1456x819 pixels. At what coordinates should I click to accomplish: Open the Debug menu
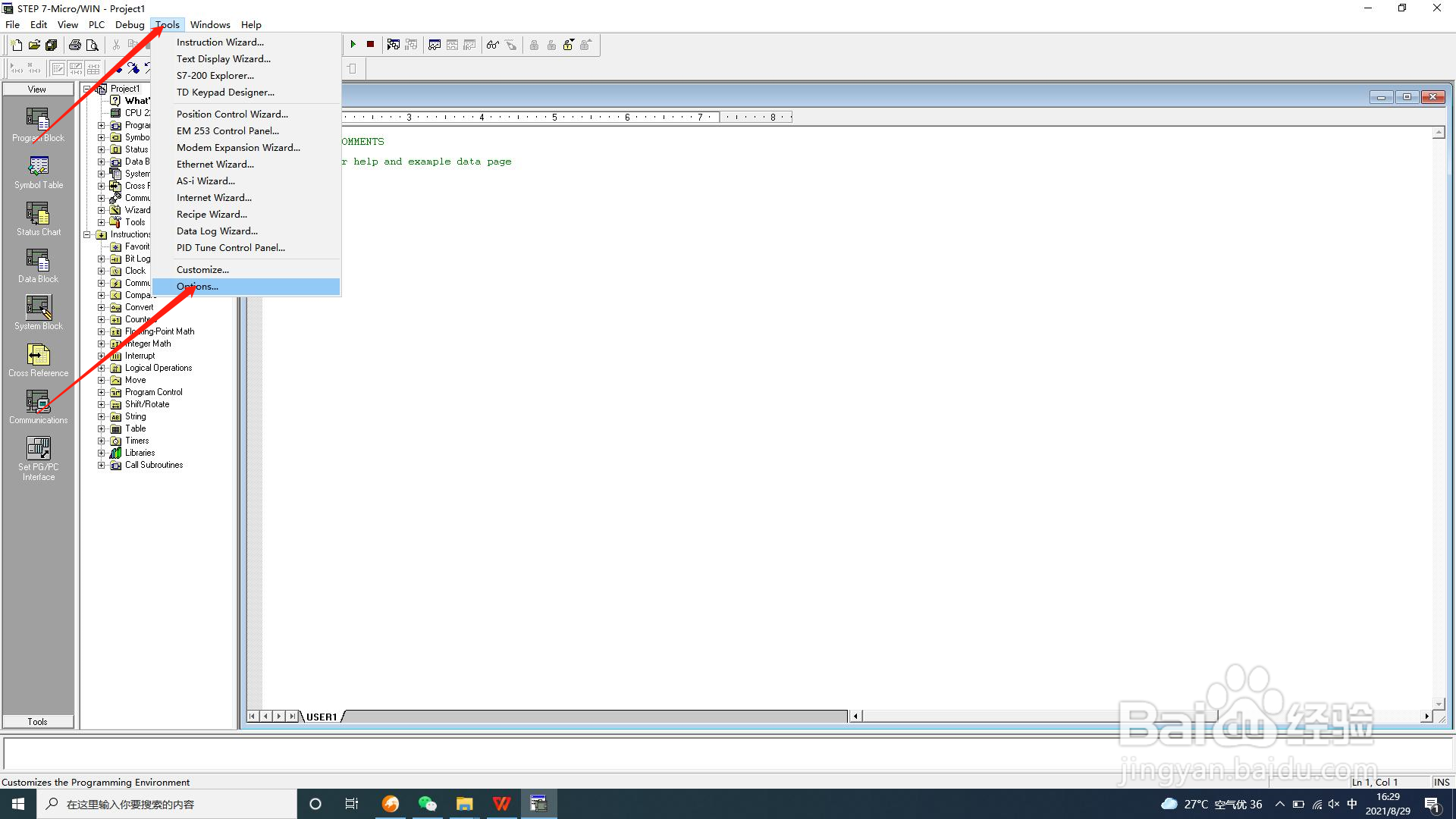(x=130, y=24)
